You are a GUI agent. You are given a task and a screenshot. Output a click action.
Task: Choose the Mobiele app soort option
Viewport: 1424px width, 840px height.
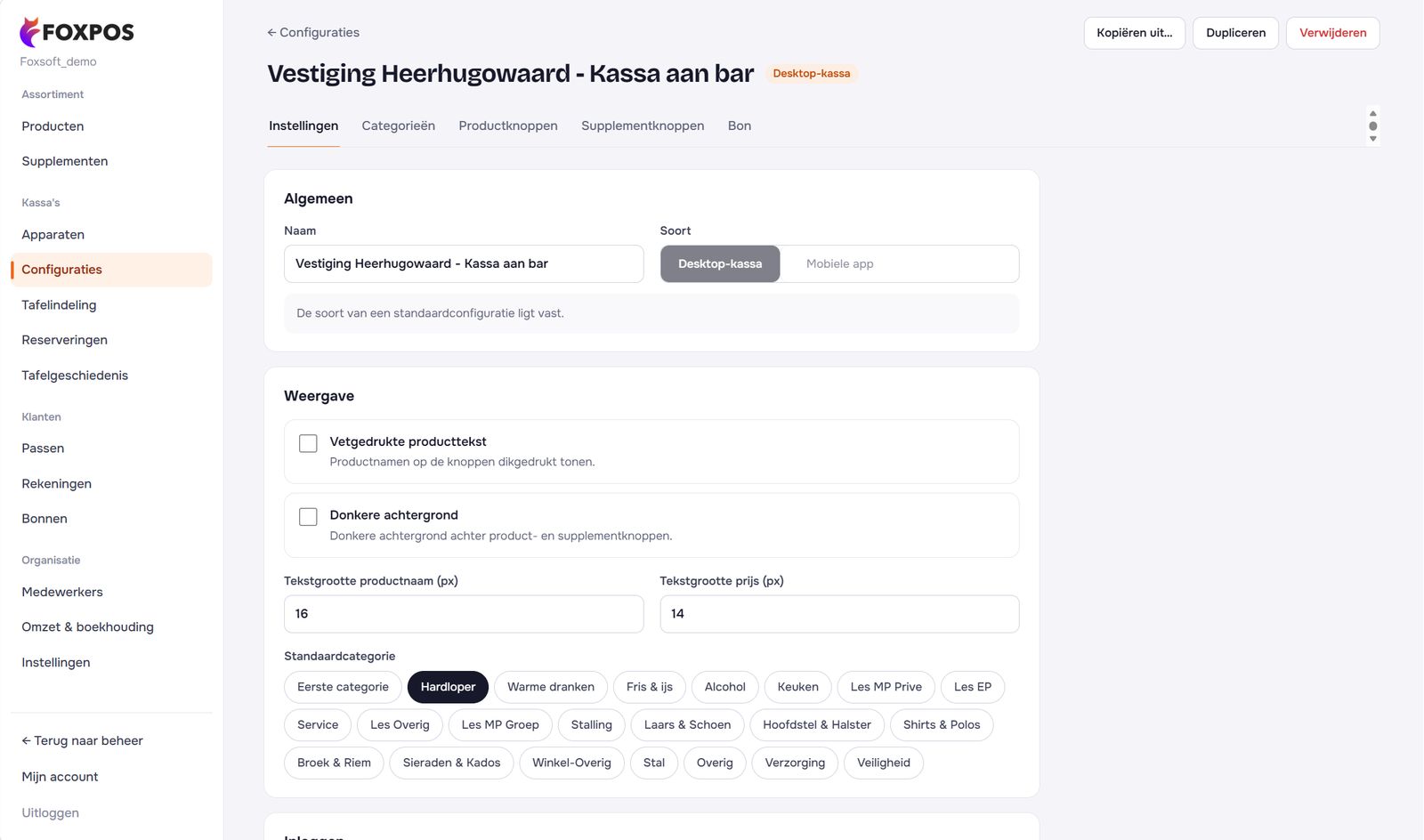click(x=839, y=263)
